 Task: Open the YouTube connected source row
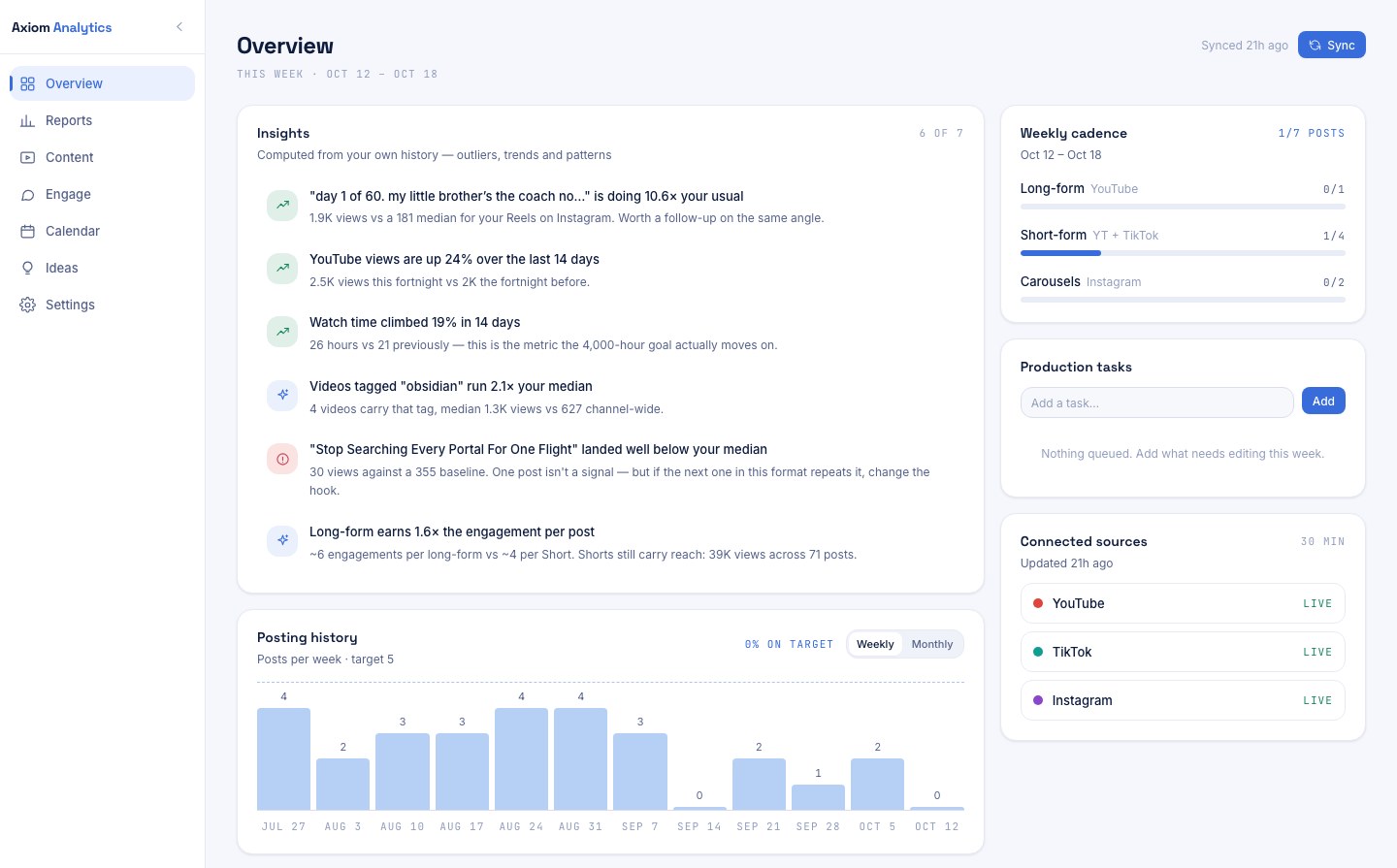click(1183, 603)
